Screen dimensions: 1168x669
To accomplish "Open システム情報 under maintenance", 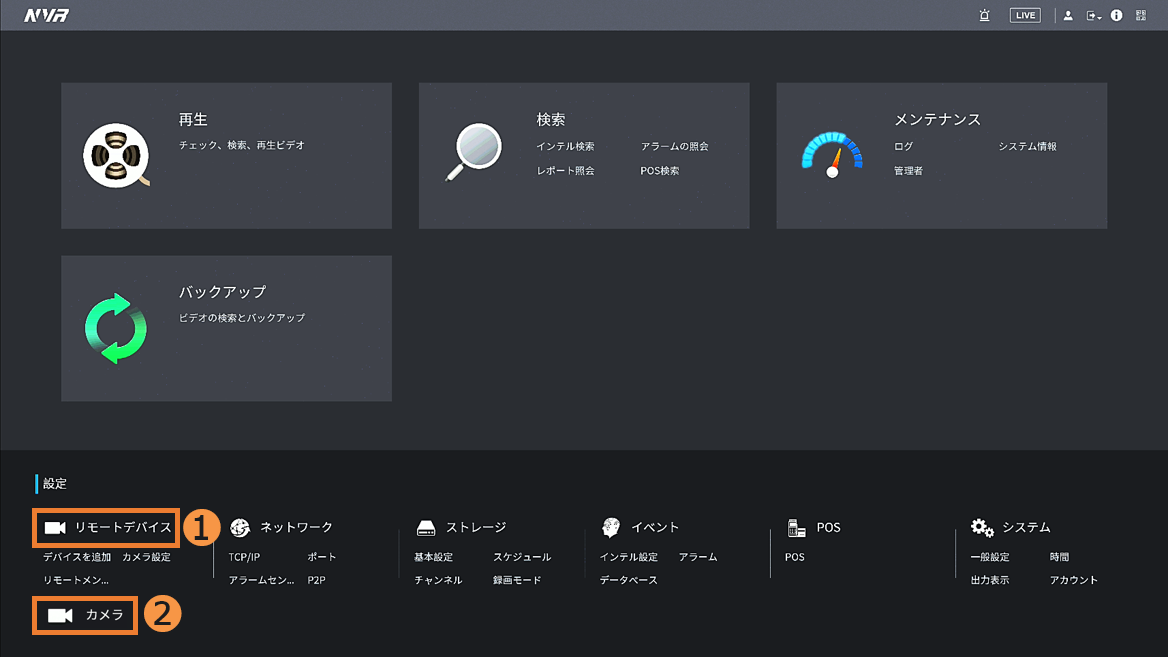I will 1027,146.
